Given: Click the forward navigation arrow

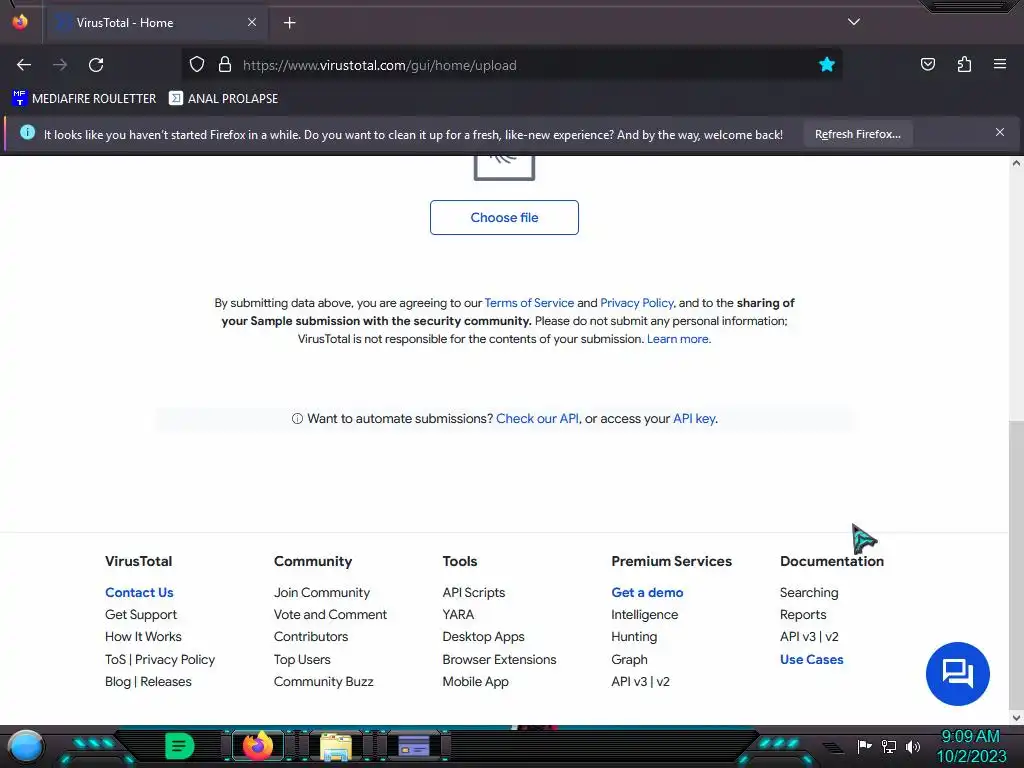Looking at the screenshot, I should pyautogui.click(x=60, y=65).
